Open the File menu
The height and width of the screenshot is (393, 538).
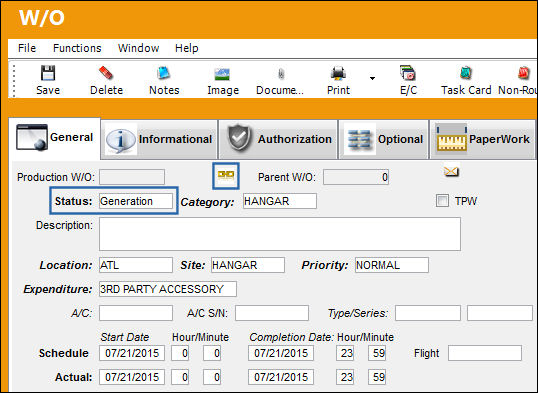point(27,48)
